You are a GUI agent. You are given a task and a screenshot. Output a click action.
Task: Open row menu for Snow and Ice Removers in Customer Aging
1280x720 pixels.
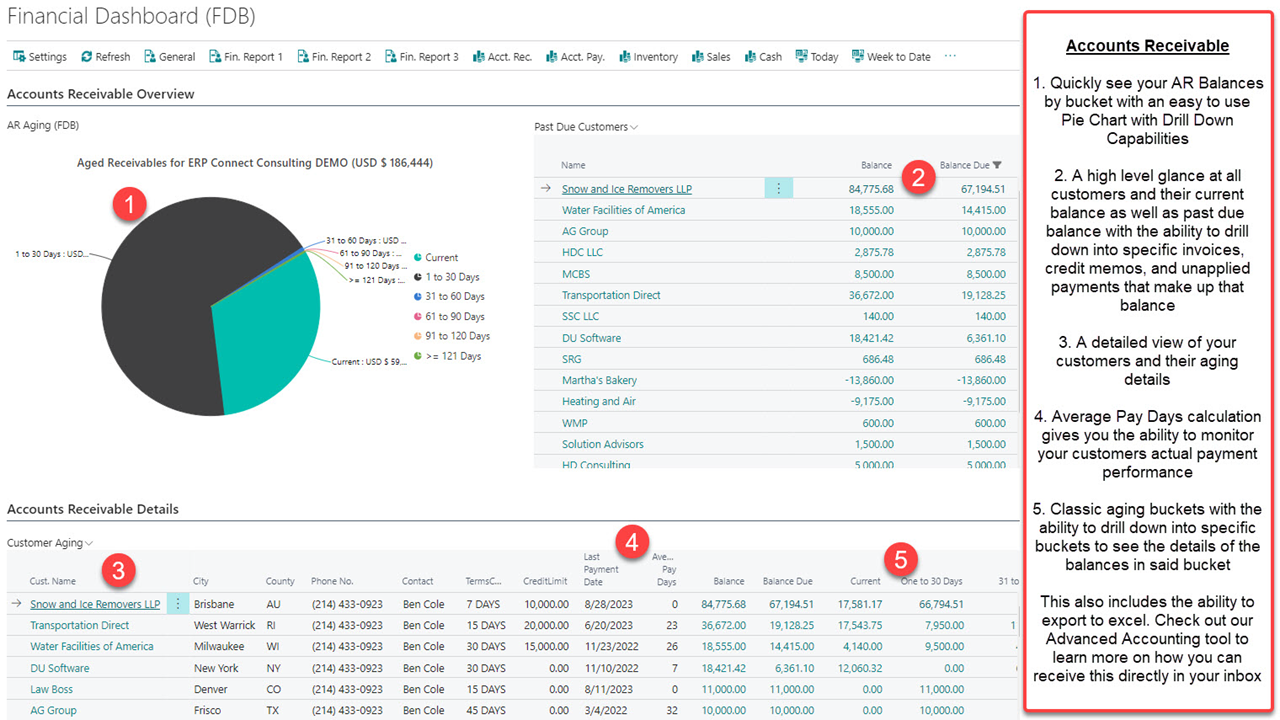pyautogui.click(x=178, y=604)
